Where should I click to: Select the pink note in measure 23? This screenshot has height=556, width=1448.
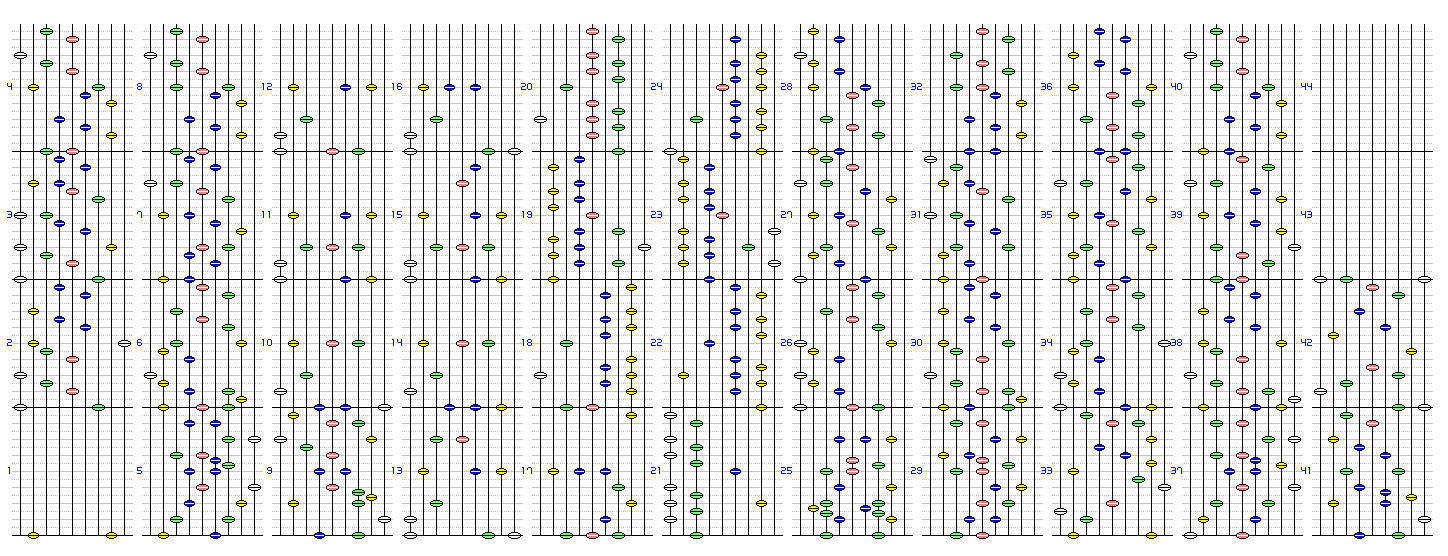(x=722, y=215)
